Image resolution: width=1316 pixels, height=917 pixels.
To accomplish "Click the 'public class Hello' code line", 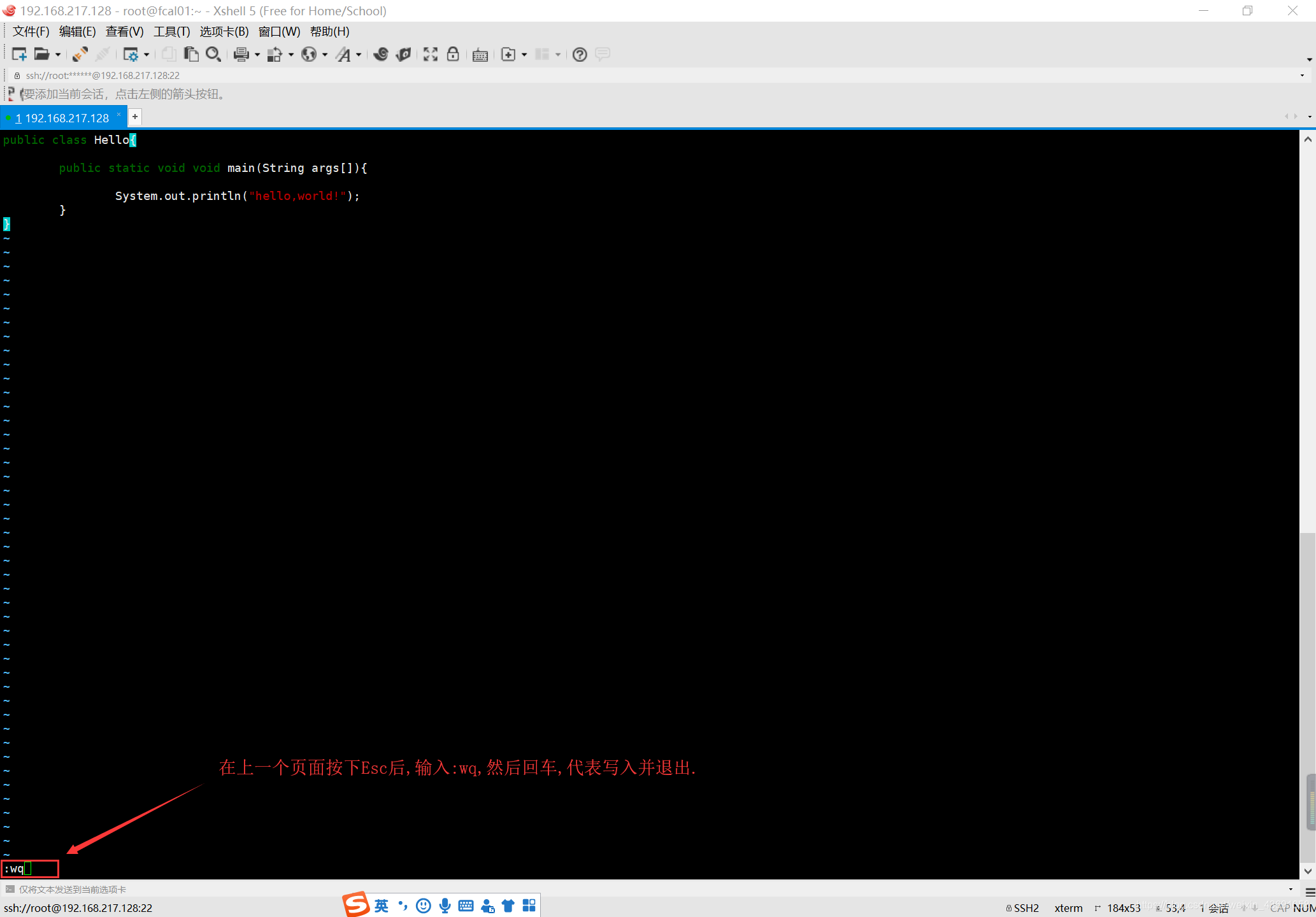I will [x=69, y=140].
